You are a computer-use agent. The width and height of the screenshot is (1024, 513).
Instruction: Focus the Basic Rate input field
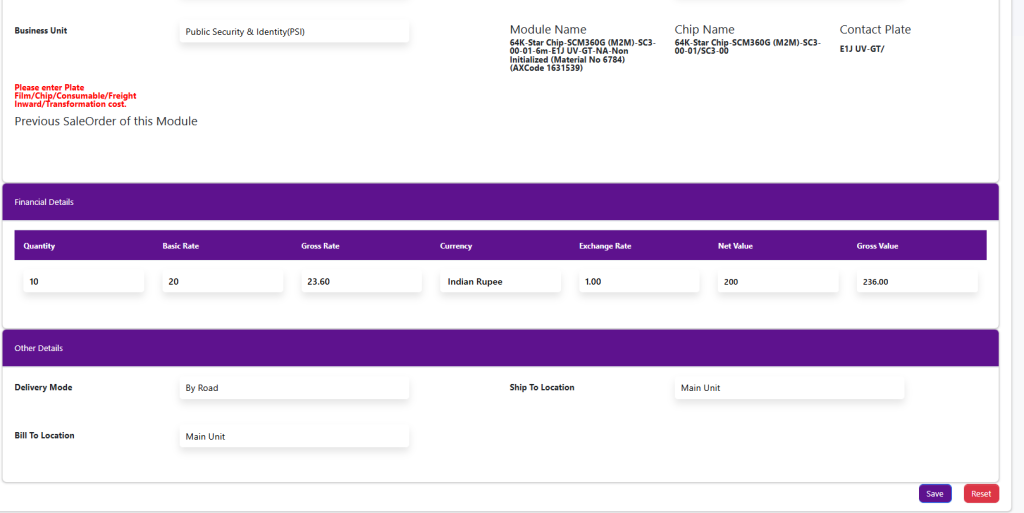(x=222, y=282)
